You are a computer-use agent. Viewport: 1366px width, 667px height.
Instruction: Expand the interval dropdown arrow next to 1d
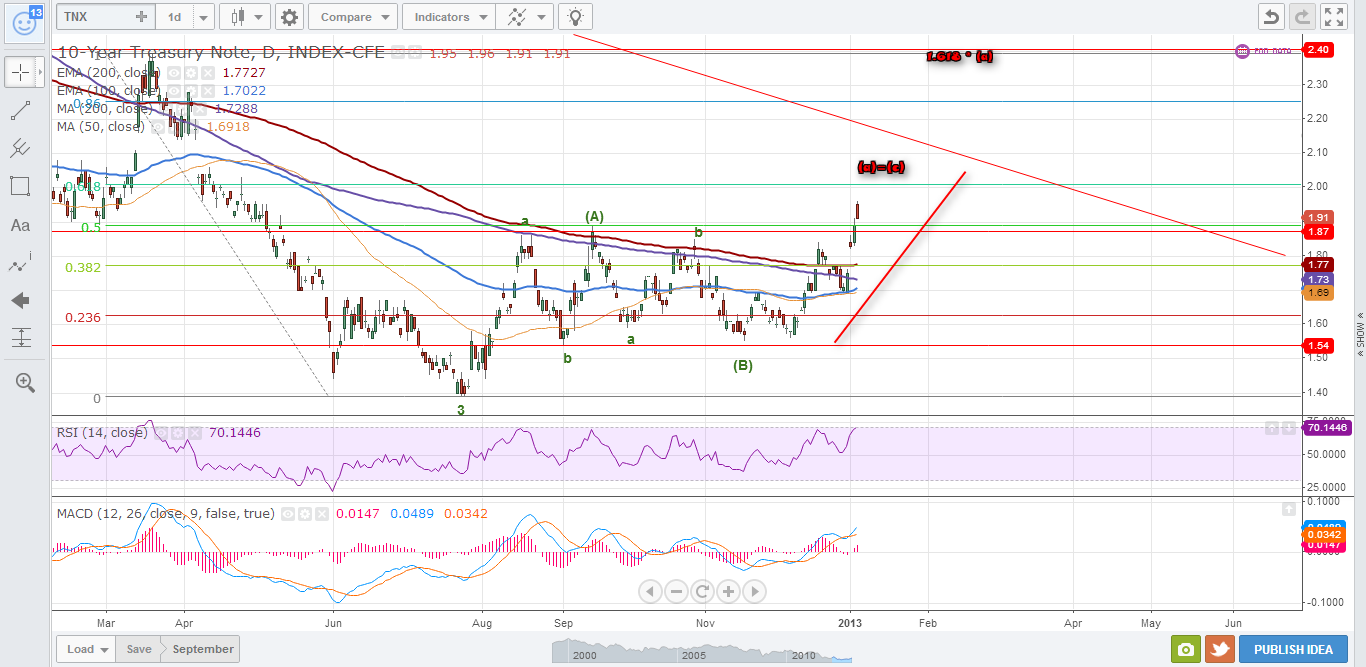click(x=203, y=17)
